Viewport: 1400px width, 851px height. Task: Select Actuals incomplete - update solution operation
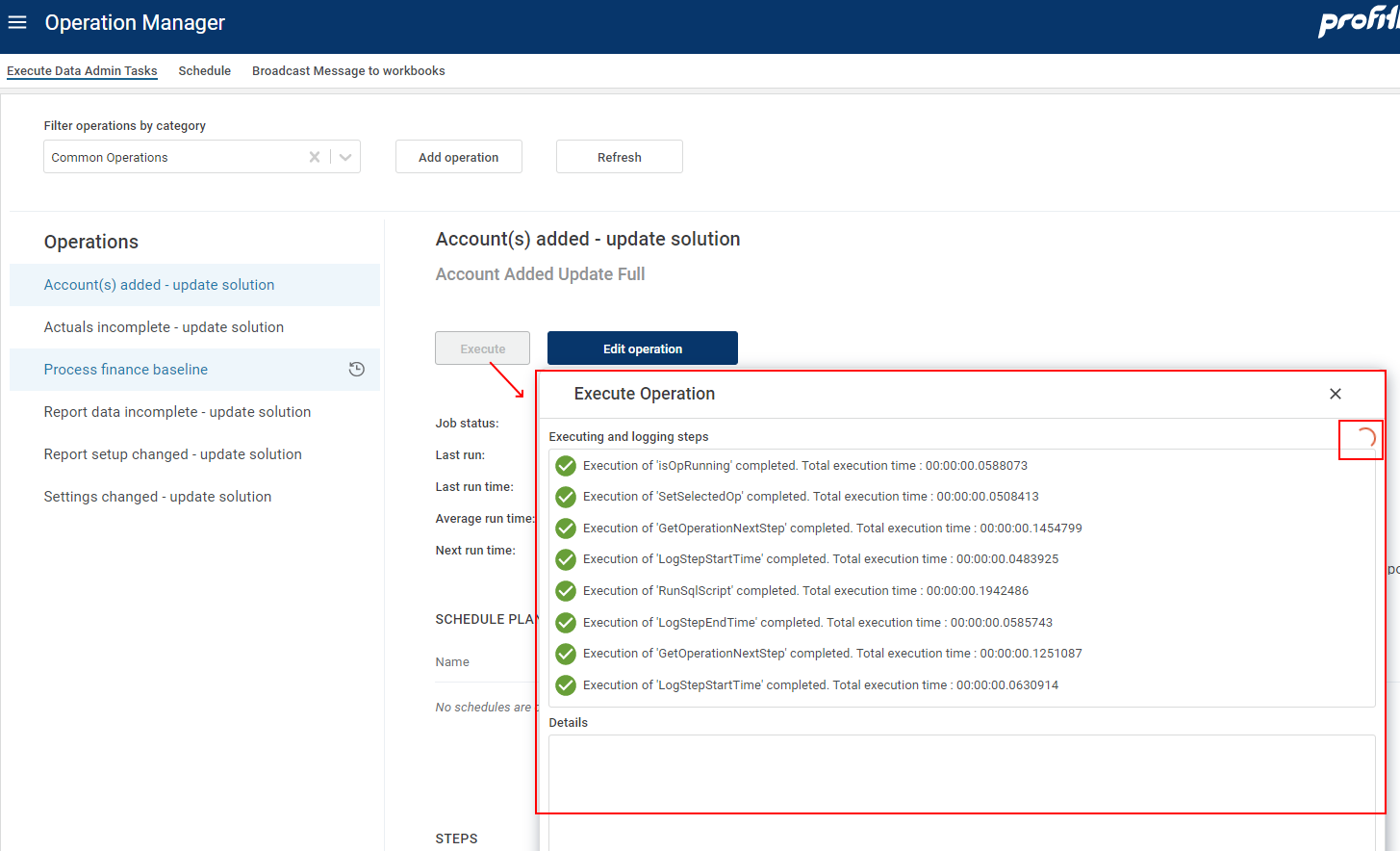(x=164, y=327)
